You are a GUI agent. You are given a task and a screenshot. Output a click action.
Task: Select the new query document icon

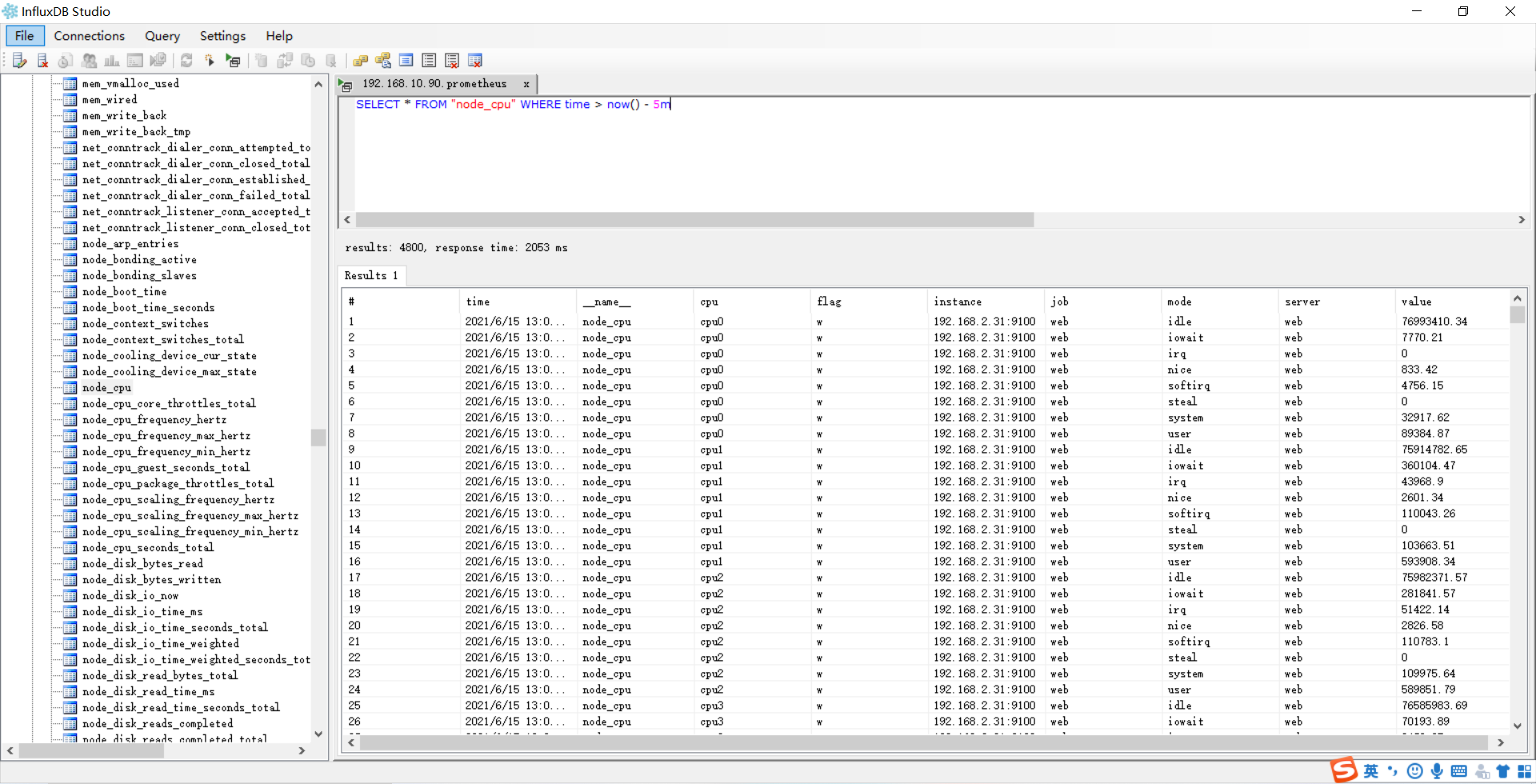point(19,61)
